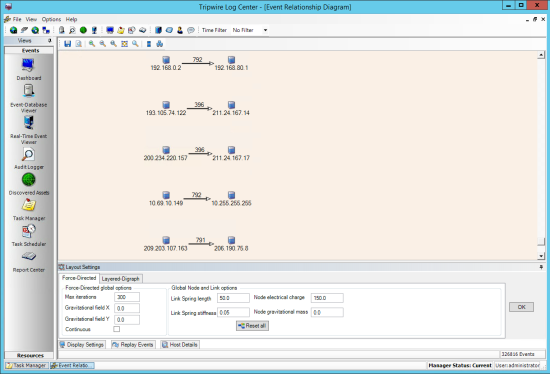Switch to Event Relatio... bottom window tab
Viewport: 550px width, 374px height.
tap(72, 365)
